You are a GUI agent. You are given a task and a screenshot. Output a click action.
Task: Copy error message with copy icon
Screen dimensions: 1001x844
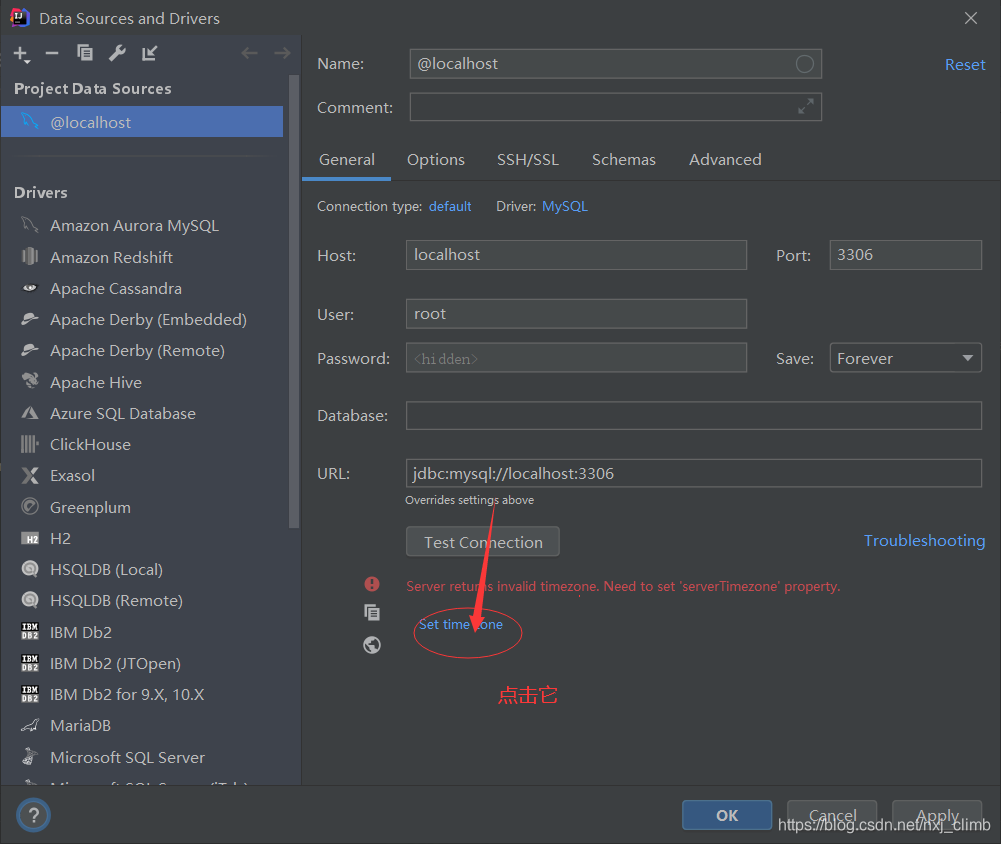pos(372,613)
